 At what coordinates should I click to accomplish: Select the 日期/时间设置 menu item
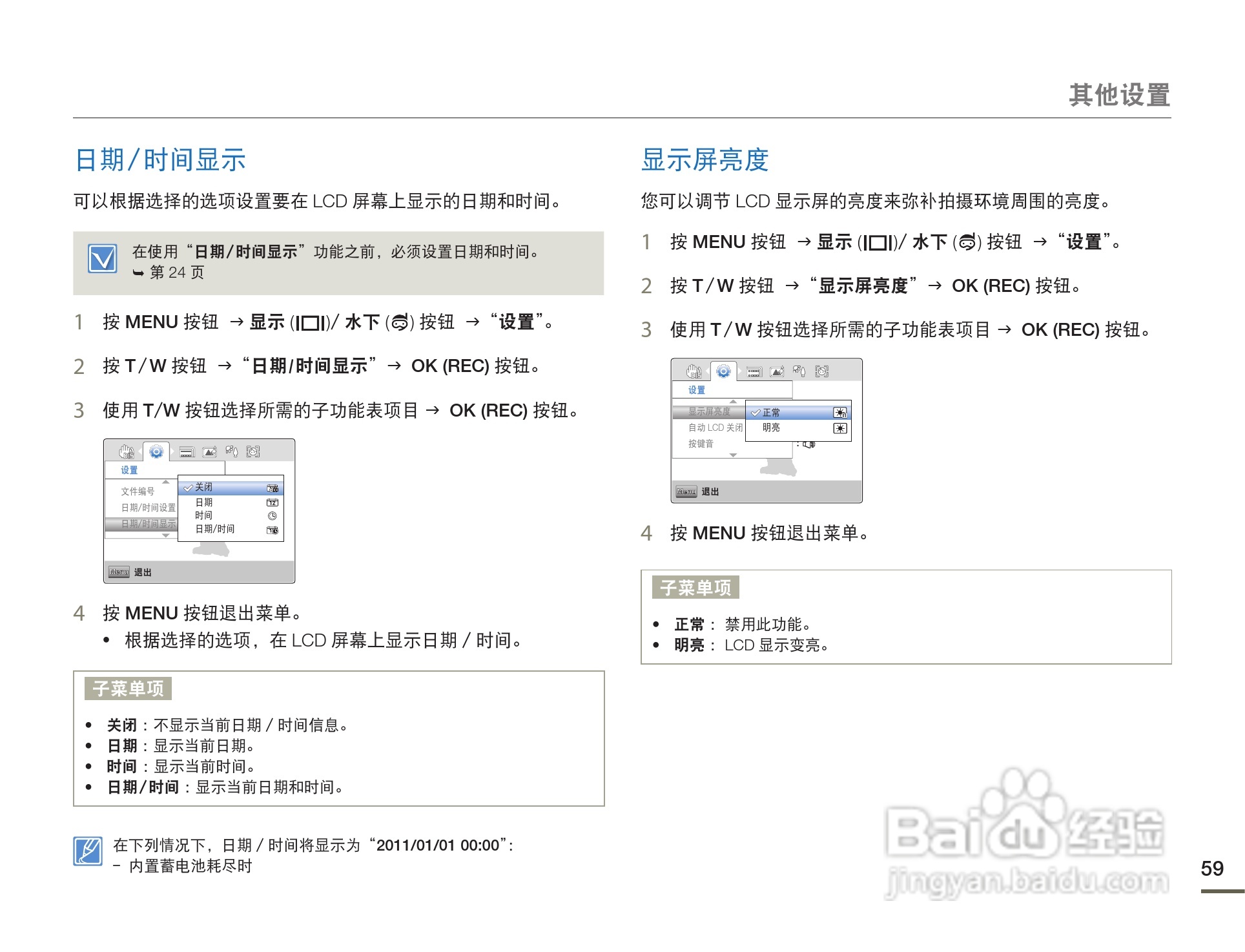(x=148, y=508)
